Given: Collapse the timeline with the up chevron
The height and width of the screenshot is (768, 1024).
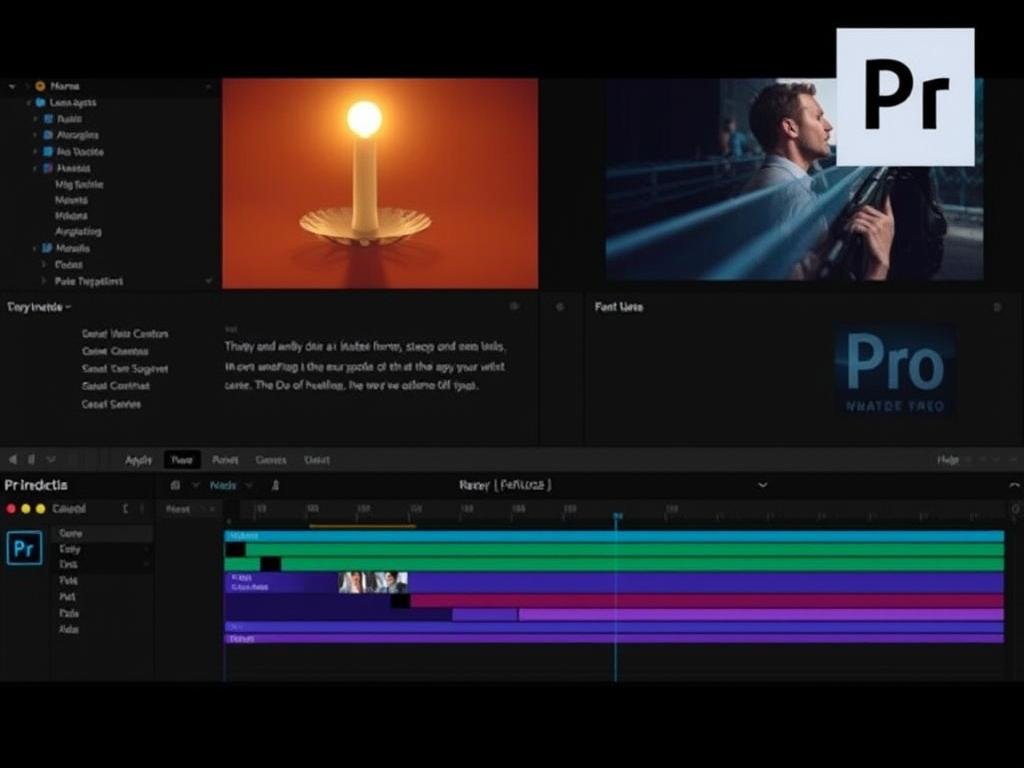Looking at the screenshot, I should [x=1014, y=485].
